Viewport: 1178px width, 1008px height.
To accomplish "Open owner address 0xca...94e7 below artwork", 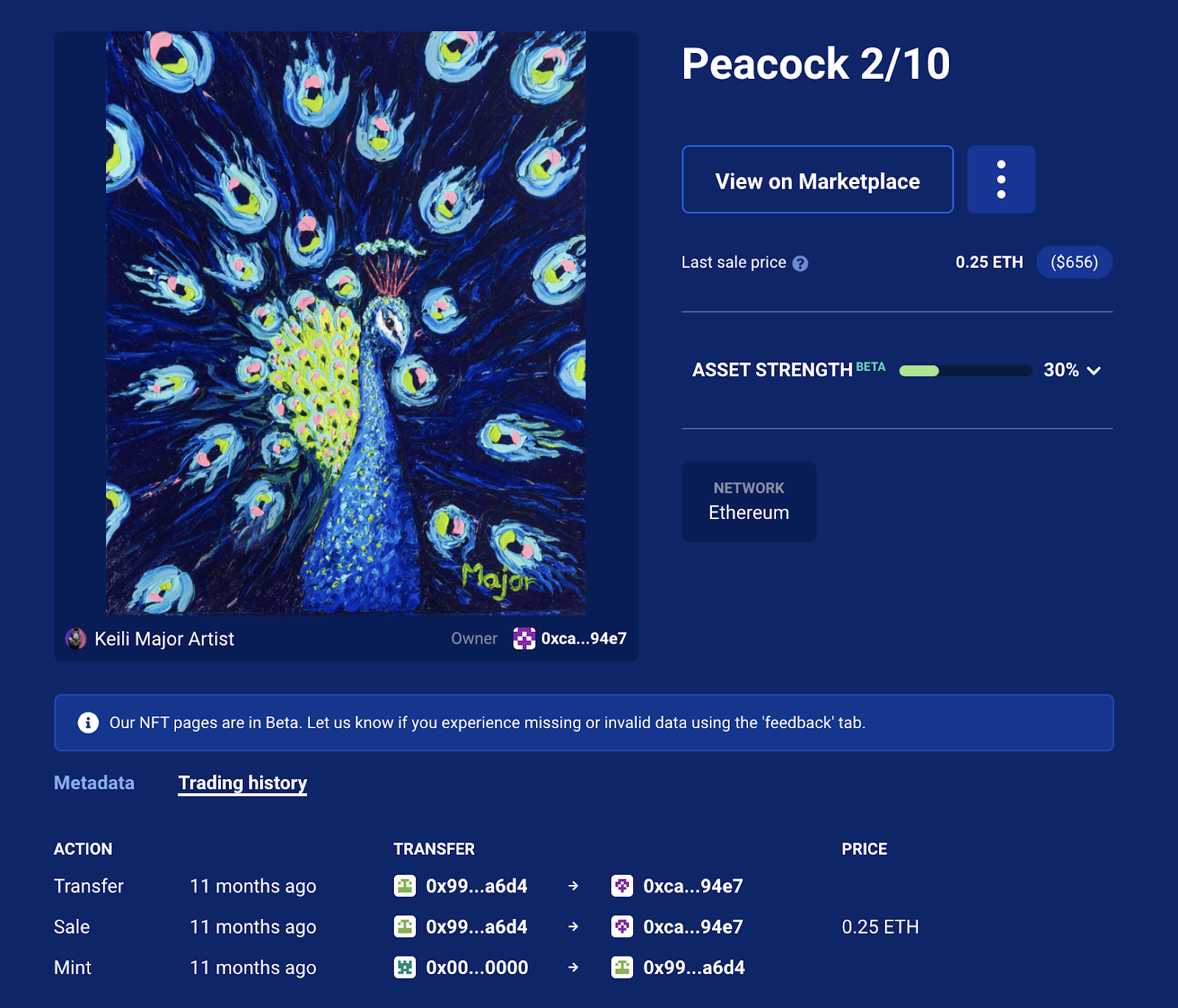I will (584, 638).
